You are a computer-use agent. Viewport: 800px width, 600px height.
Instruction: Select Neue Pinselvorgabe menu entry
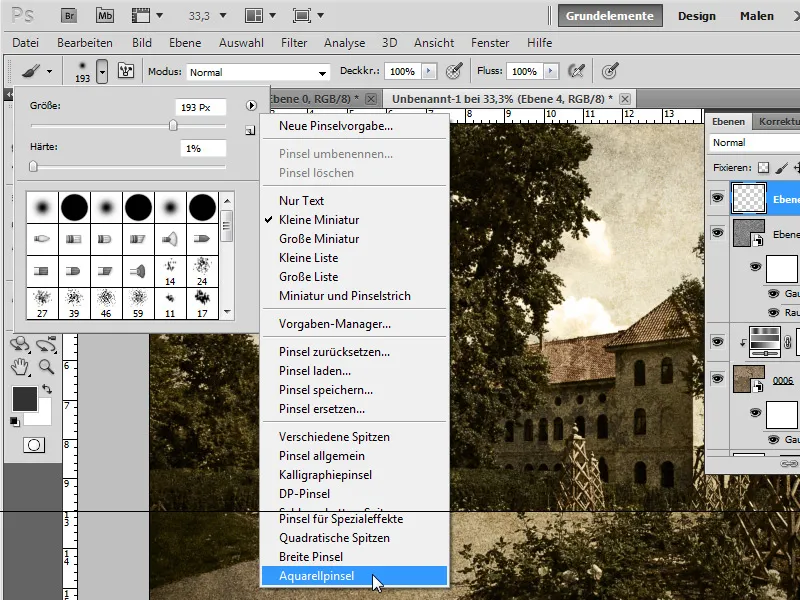pyautogui.click(x=354, y=126)
